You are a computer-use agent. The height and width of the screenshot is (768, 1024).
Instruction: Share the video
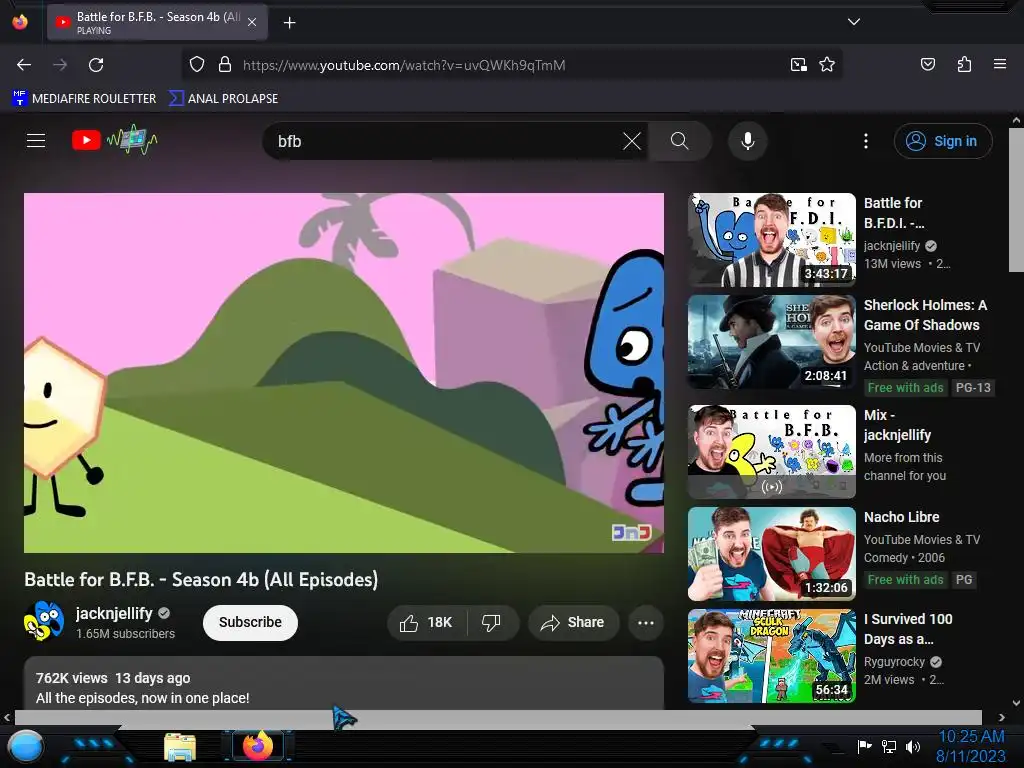coord(572,622)
